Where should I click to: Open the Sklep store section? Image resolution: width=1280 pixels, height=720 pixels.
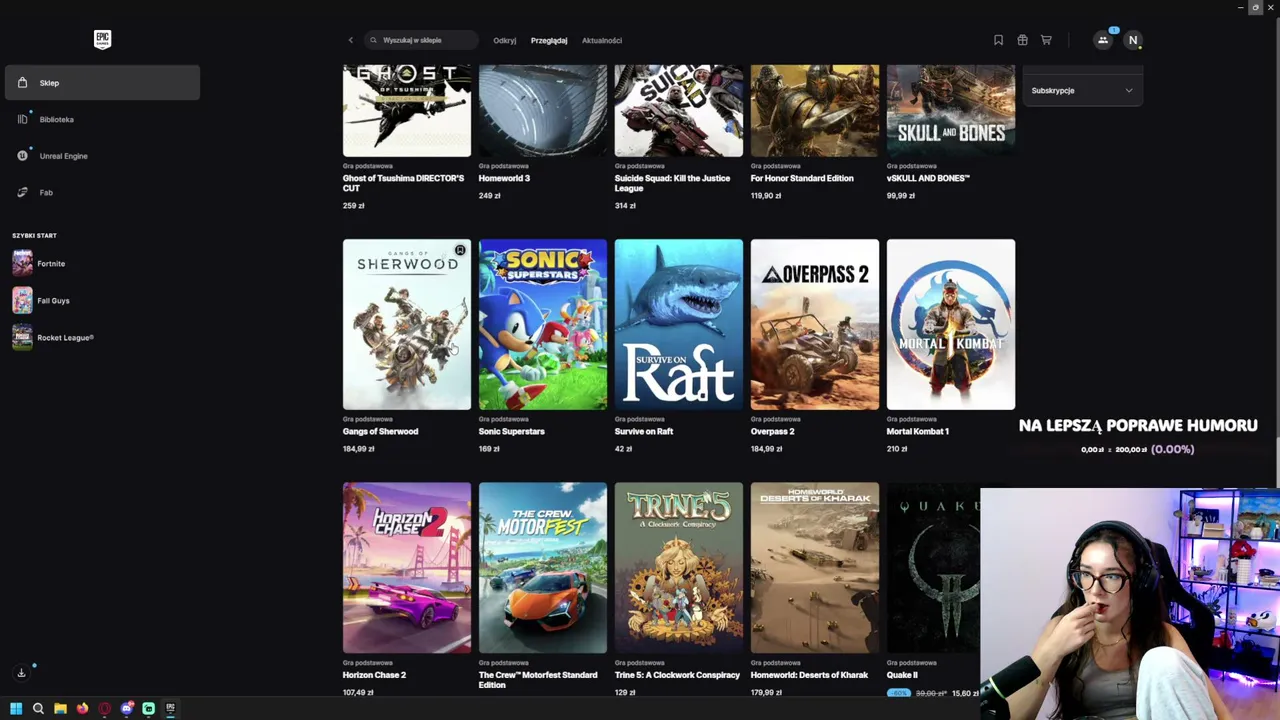(x=102, y=83)
